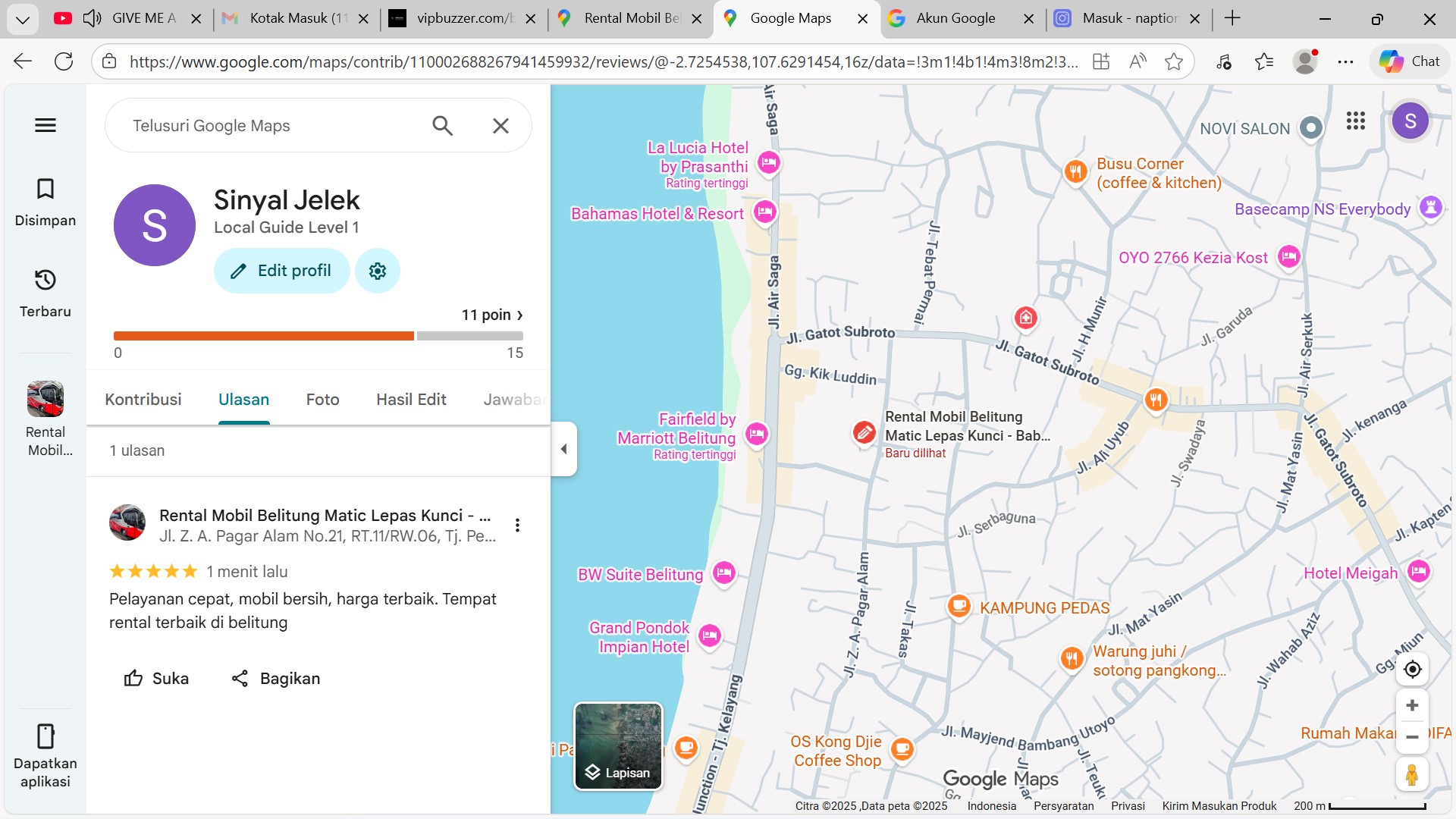Zoom in the map with plus
The image size is (1456, 819).
[x=1412, y=706]
